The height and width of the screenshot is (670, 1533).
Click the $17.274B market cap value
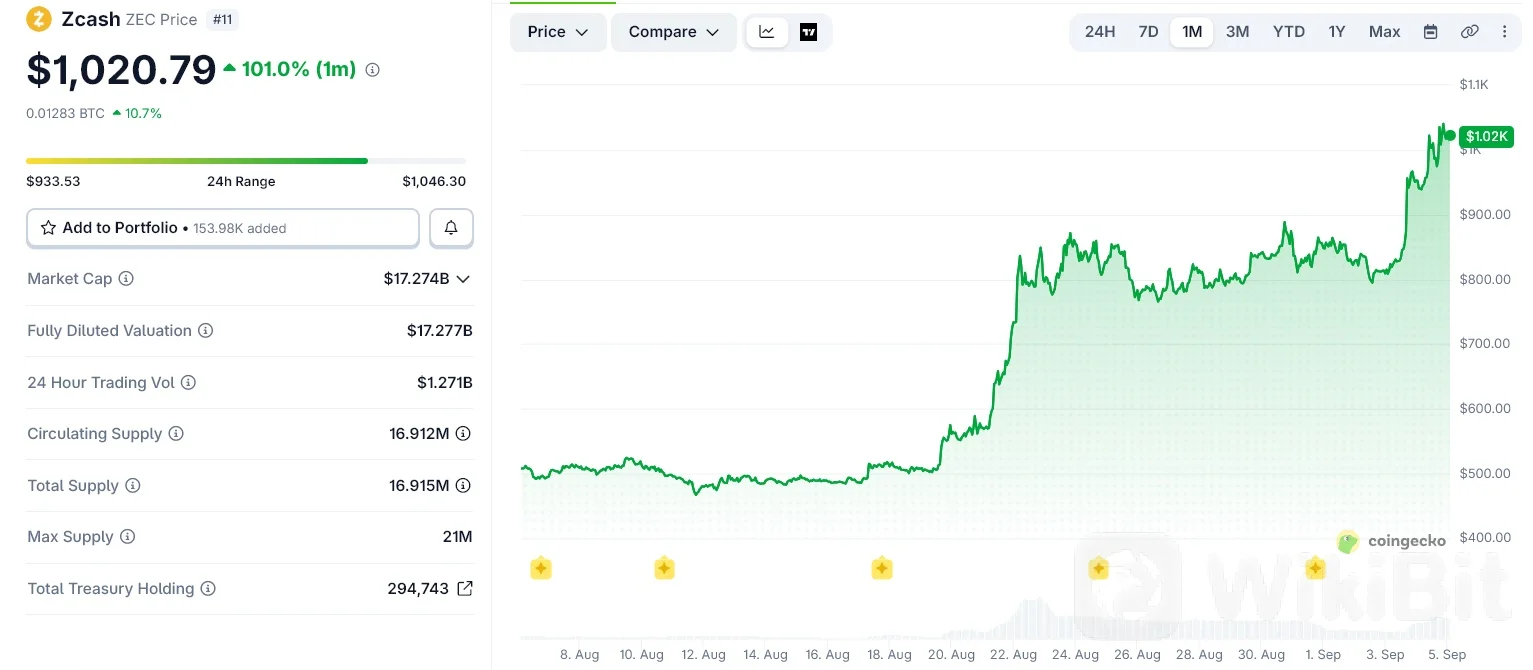coord(416,279)
